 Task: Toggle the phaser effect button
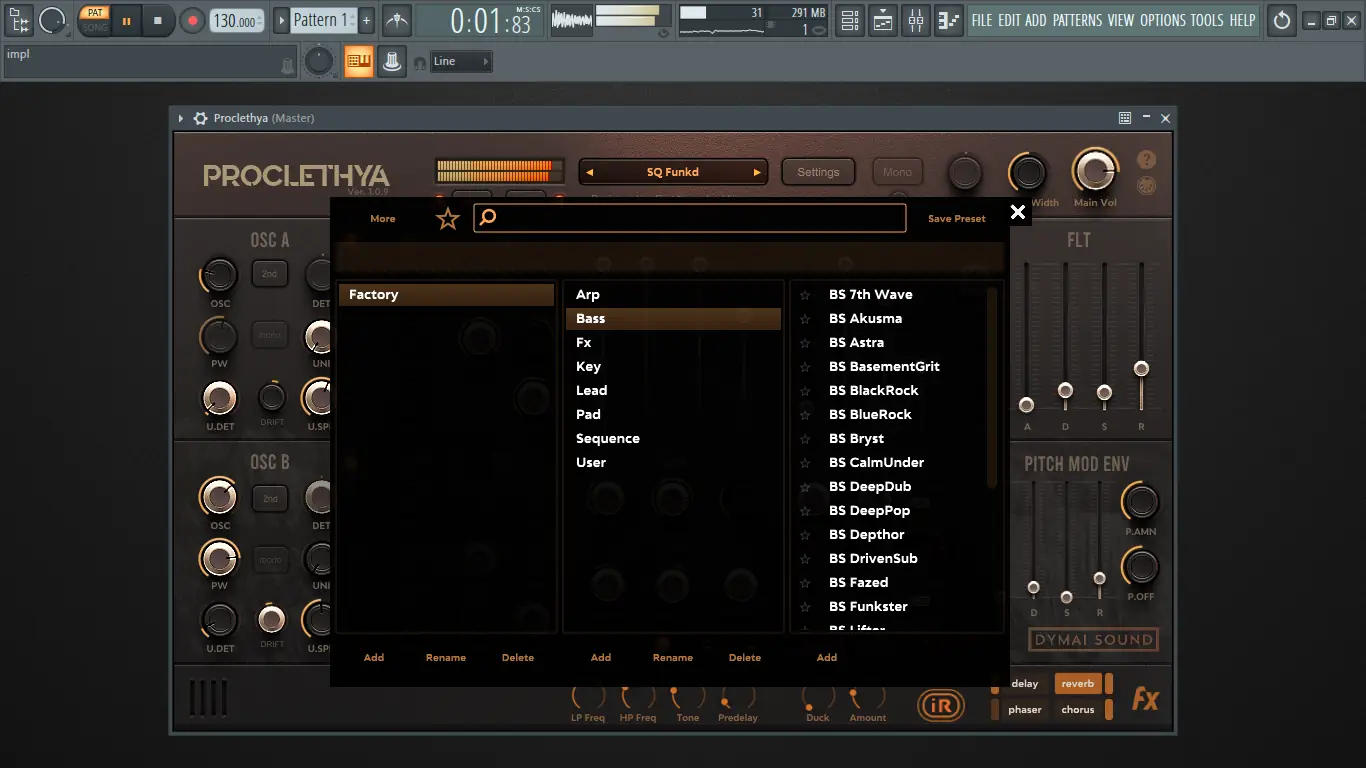1025,710
